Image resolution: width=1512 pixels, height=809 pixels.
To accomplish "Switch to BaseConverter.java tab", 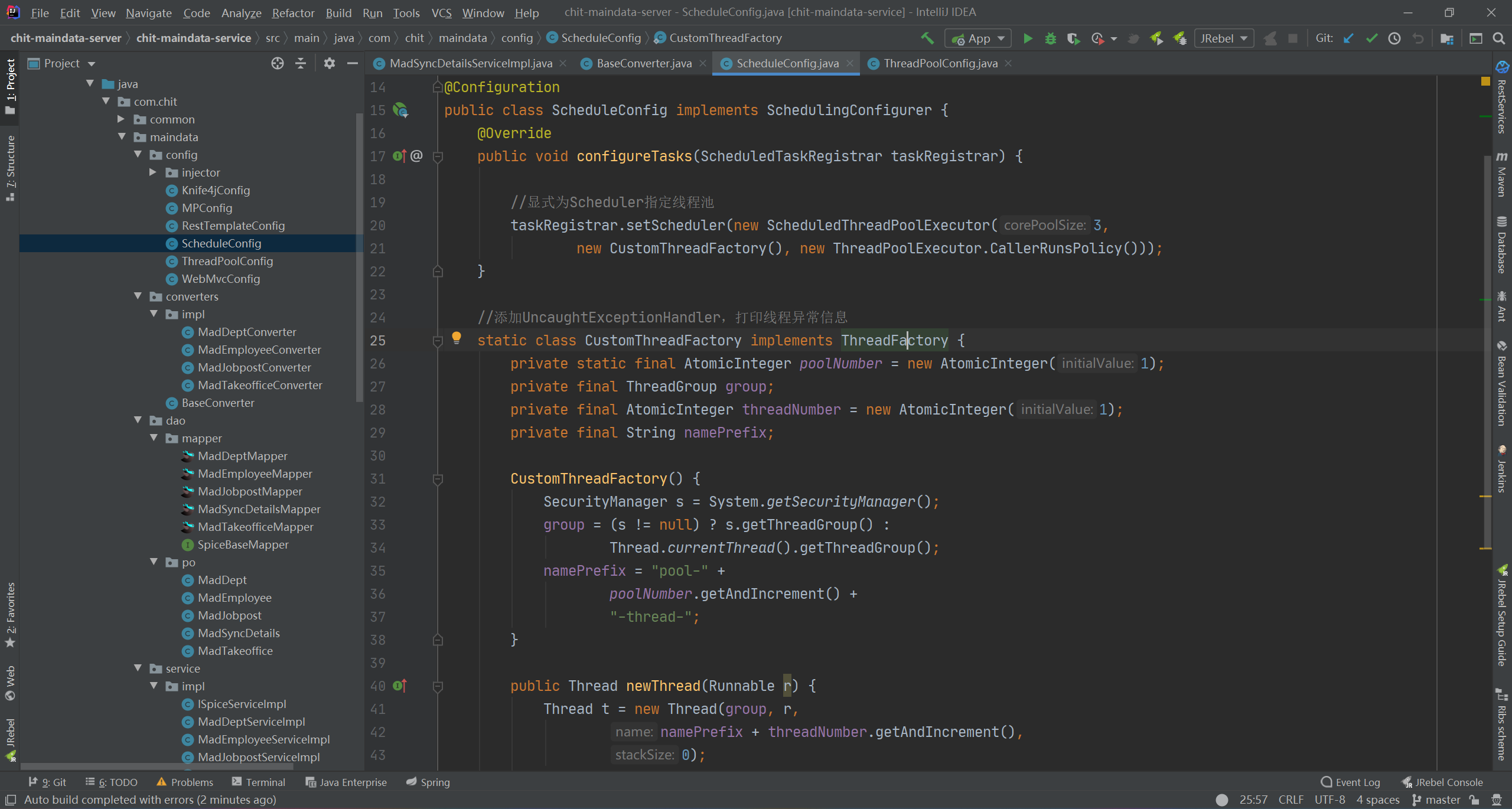I will pyautogui.click(x=644, y=63).
